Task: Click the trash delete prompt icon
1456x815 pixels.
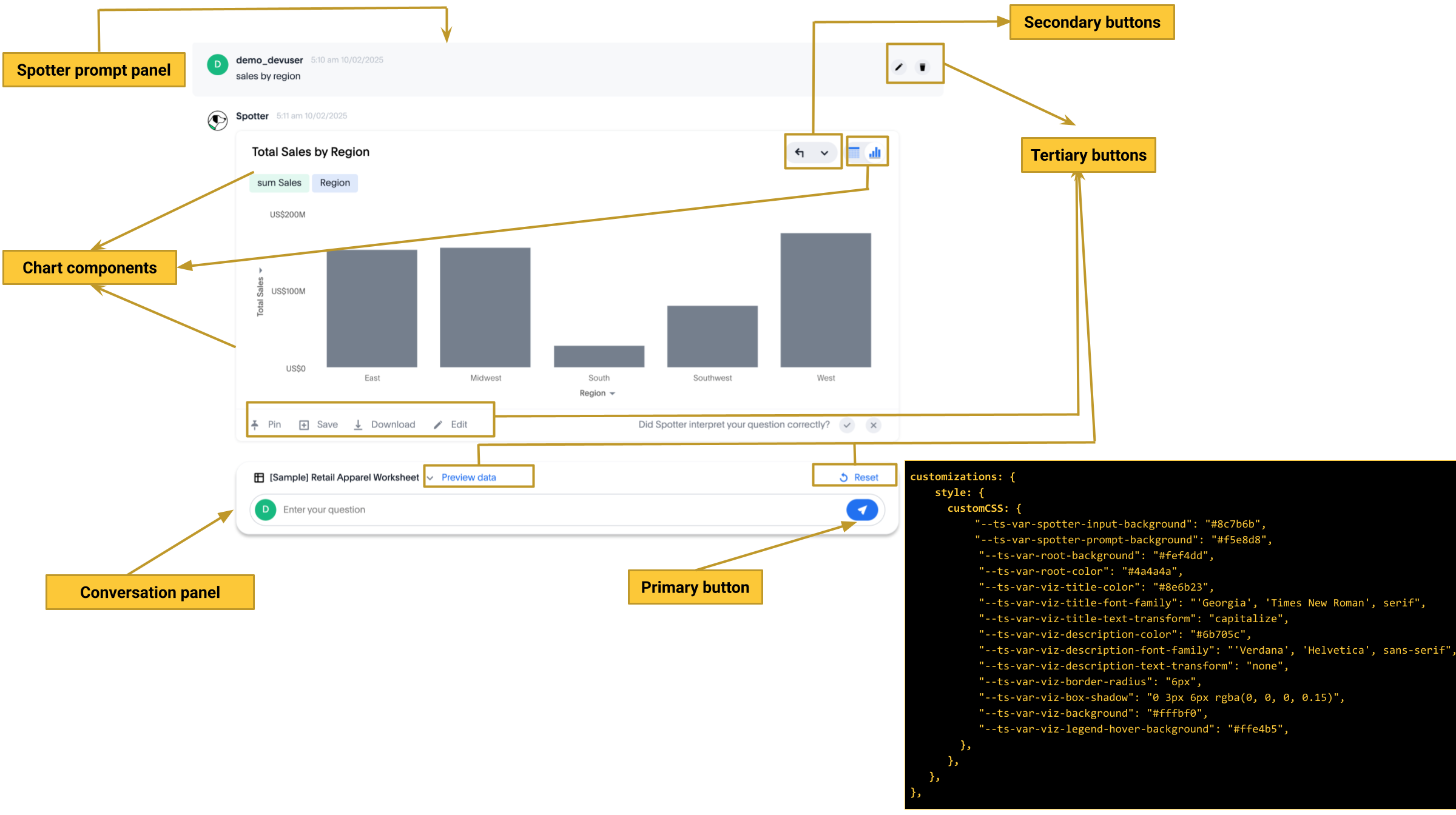Action: tap(922, 67)
